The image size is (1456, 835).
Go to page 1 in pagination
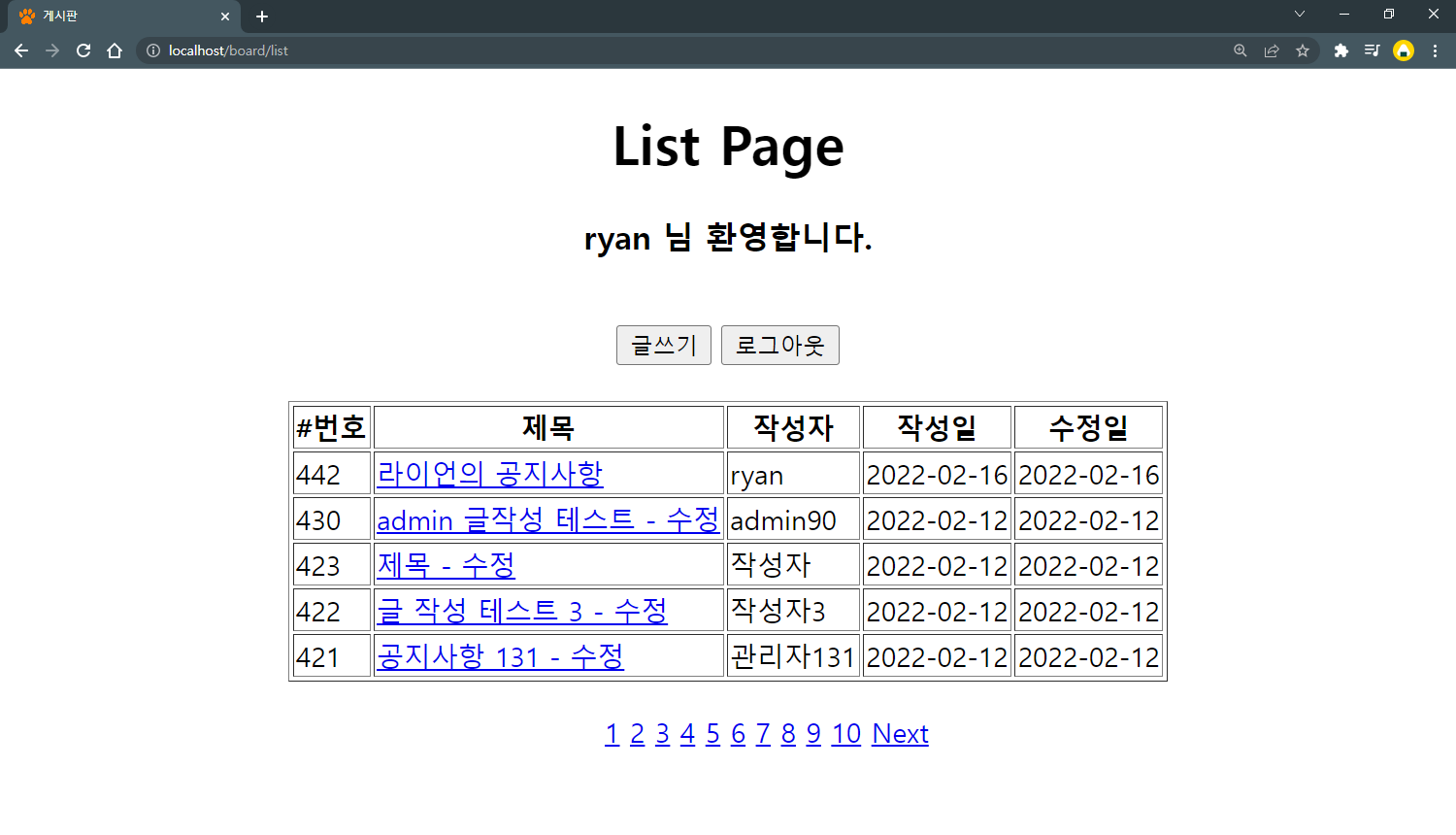click(612, 734)
